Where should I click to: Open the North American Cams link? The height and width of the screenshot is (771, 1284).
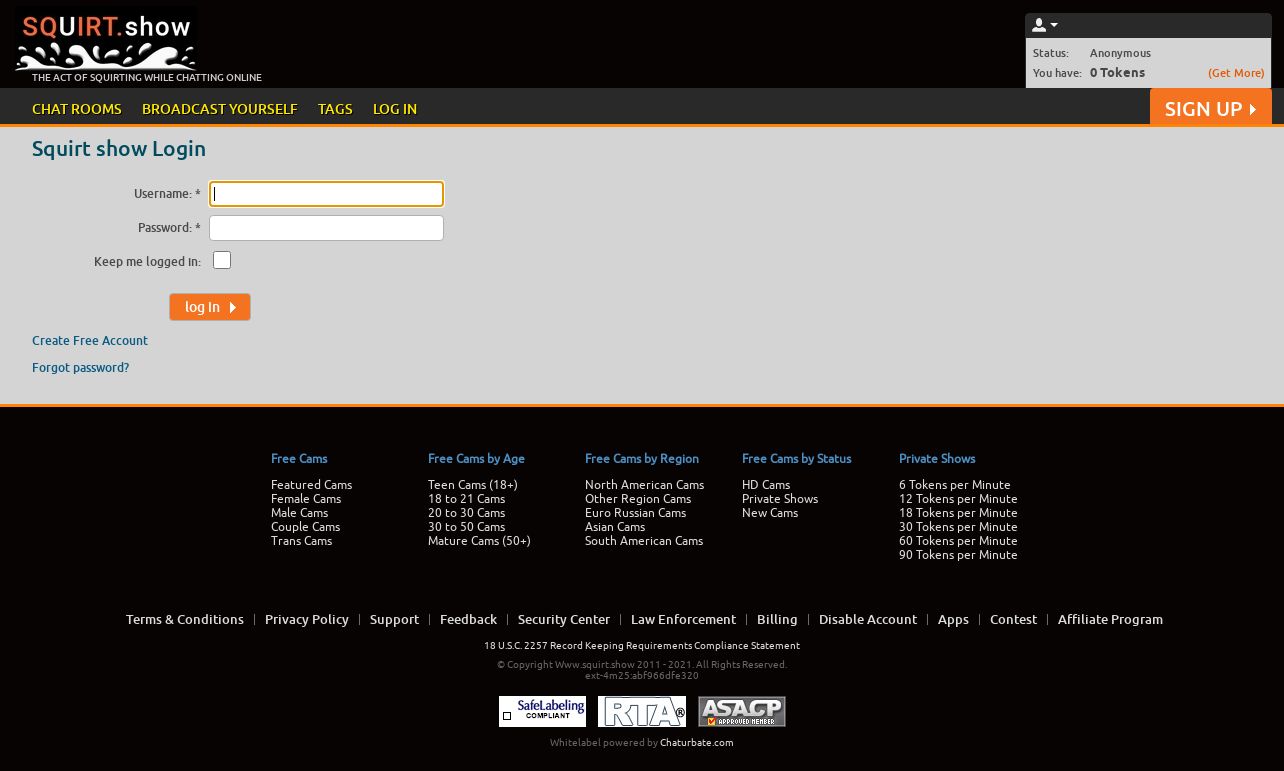point(644,484)
